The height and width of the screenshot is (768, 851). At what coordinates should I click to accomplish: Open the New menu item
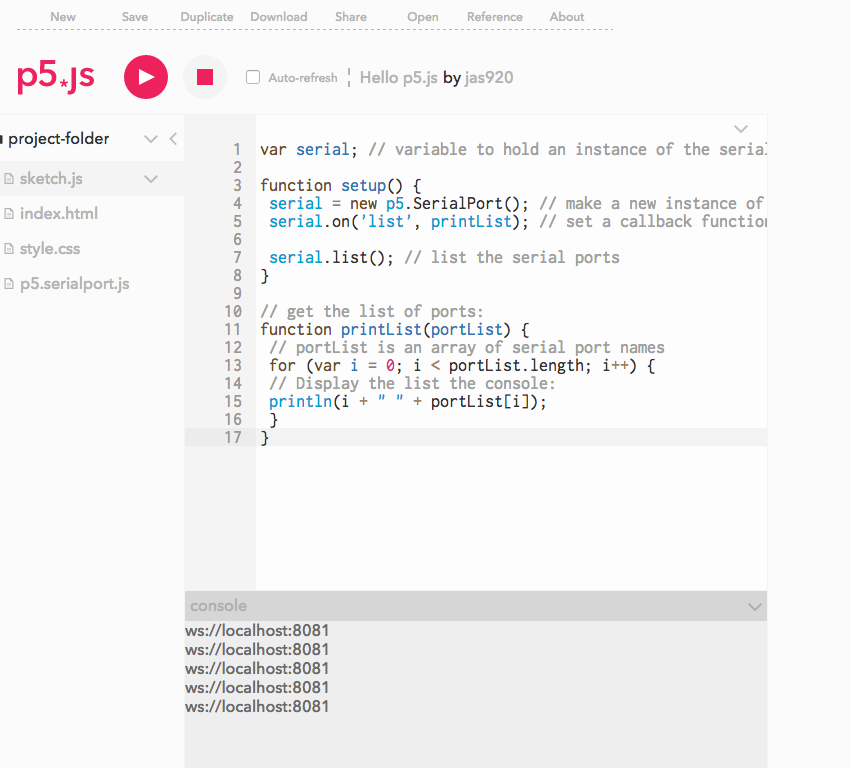(x=63, y=17)
